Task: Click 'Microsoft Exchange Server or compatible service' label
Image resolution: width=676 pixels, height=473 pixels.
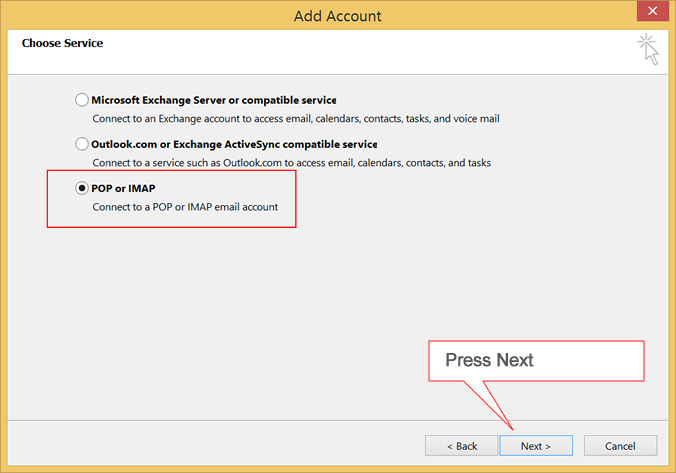Action: point(214,100)
